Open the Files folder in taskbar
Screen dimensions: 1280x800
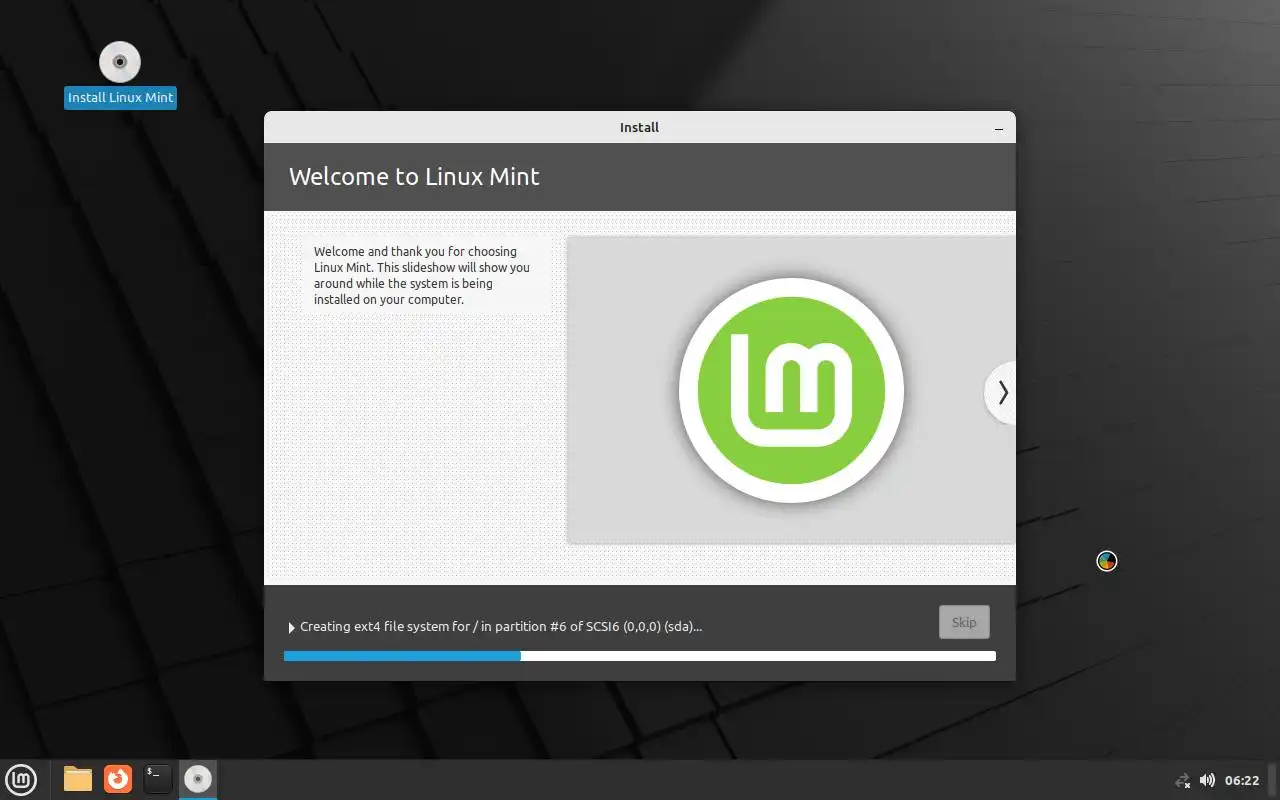[x=78, y=779]
